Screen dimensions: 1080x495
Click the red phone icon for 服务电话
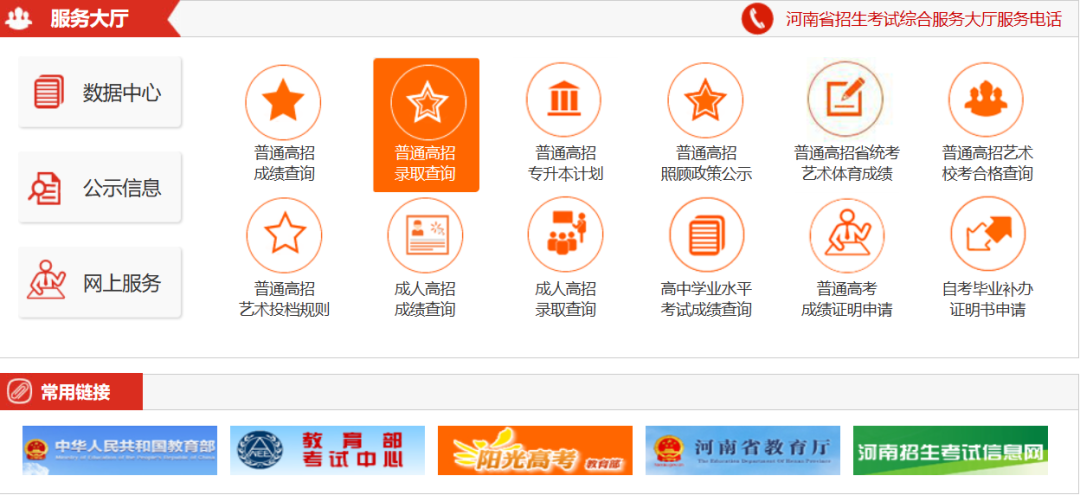tap(757, 18)
